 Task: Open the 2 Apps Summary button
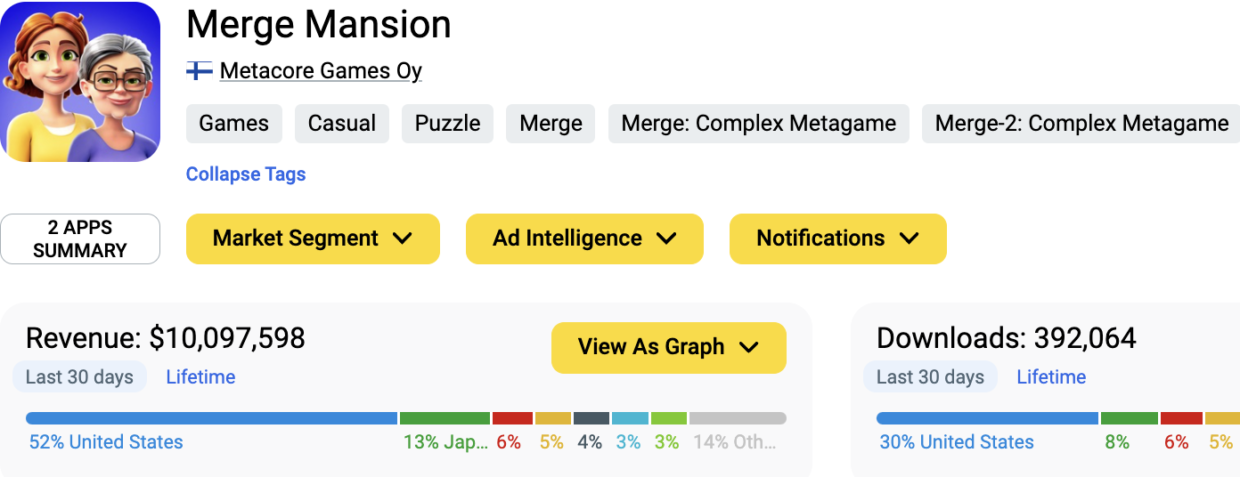coord(80,239)
